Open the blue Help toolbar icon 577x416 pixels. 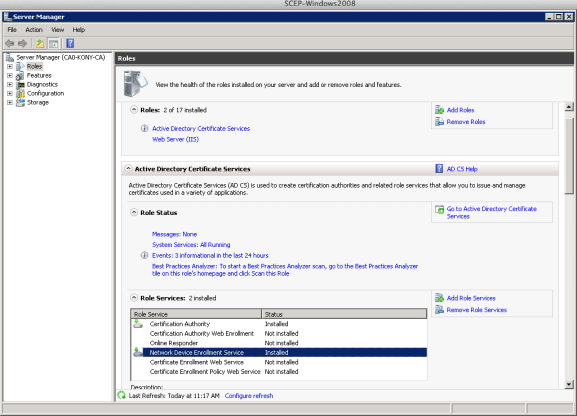tap(70, 43)
